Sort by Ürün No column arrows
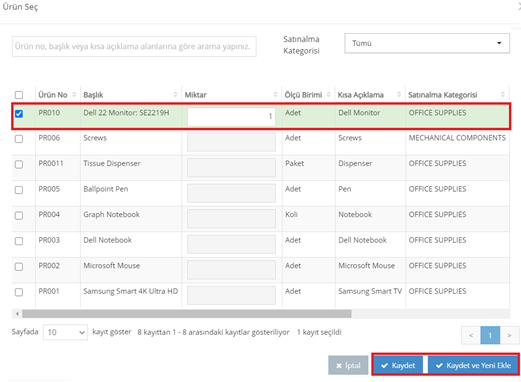521x382 pixels. 74,95
